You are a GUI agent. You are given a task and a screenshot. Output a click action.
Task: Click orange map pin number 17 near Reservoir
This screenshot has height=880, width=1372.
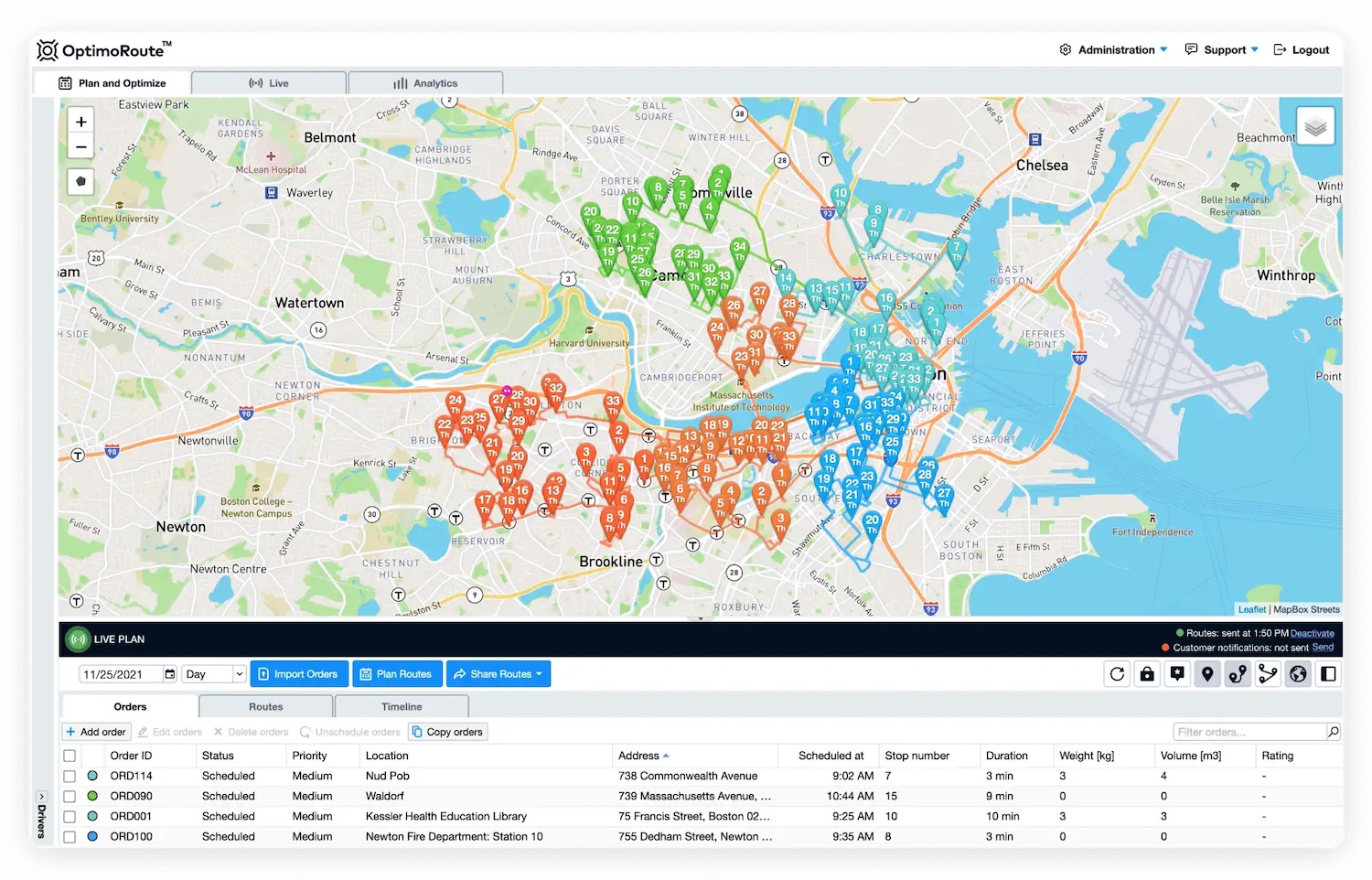pyautogui.click(x=485, y=506)
